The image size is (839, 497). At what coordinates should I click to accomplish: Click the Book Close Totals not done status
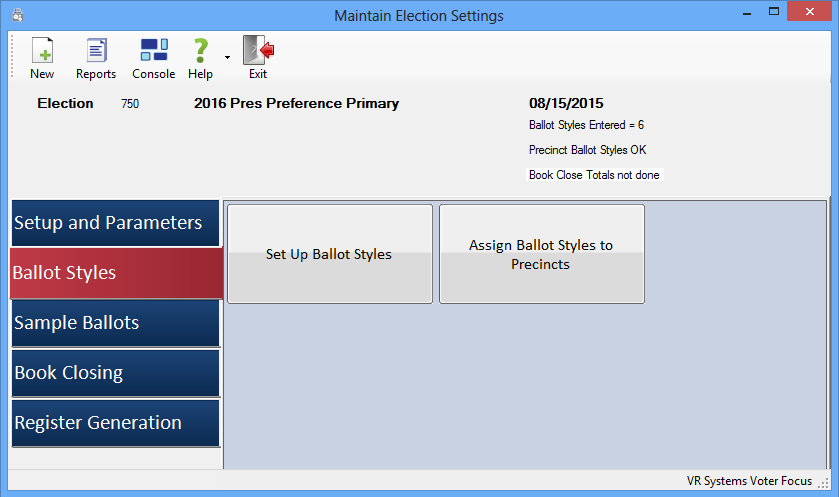[594, 175]
